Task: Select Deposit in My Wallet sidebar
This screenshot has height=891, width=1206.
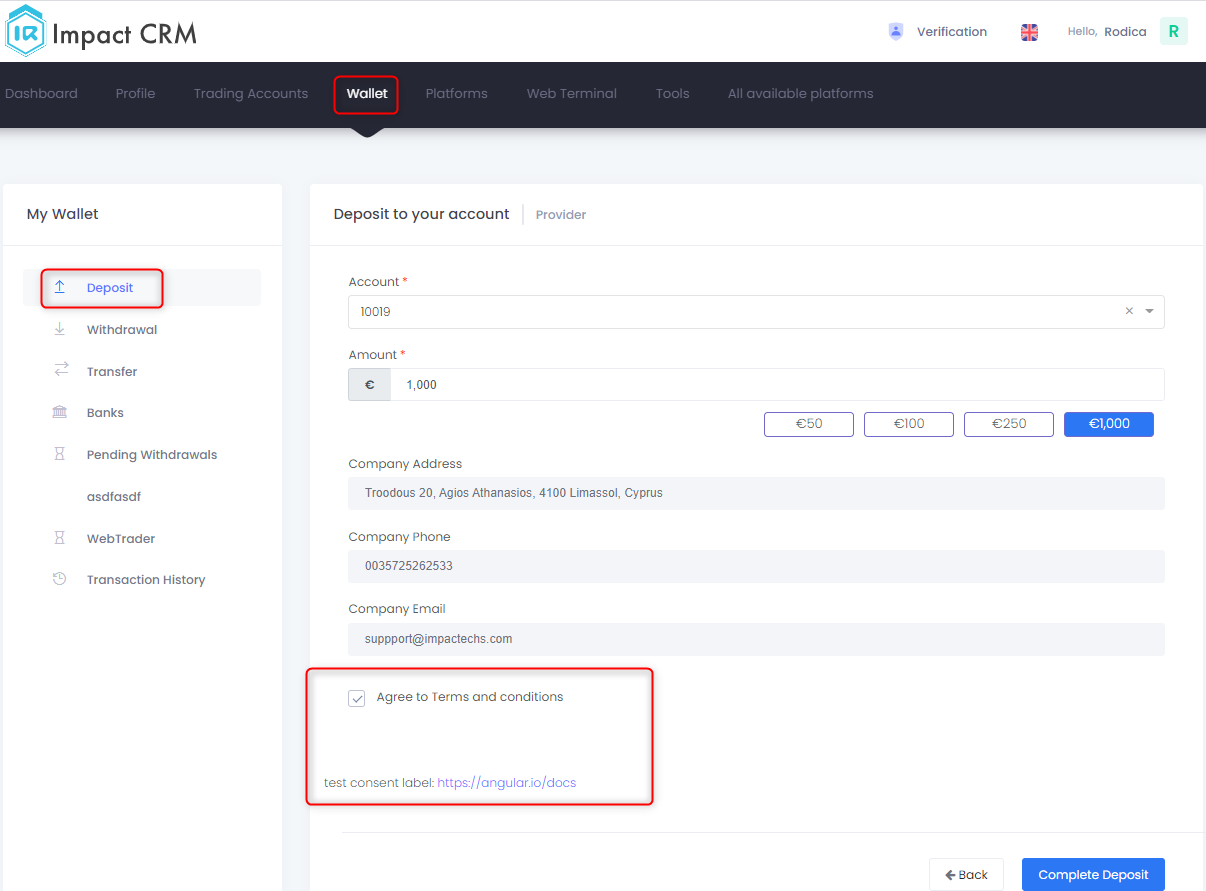Action: pyautogui.click(x=141, y=287)
